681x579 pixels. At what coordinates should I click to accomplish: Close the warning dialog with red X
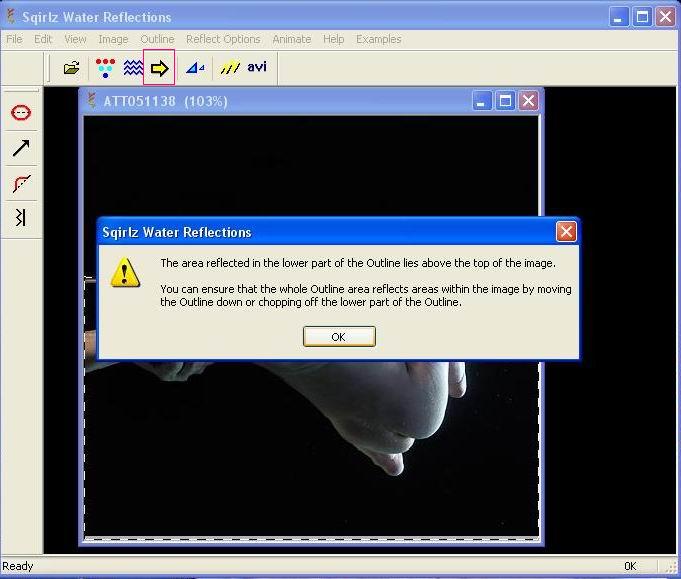pos(566,232)
